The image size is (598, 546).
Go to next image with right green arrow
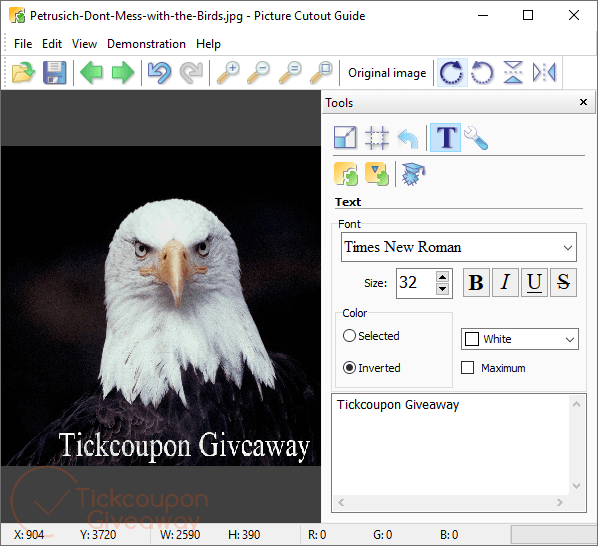[123, 72]
